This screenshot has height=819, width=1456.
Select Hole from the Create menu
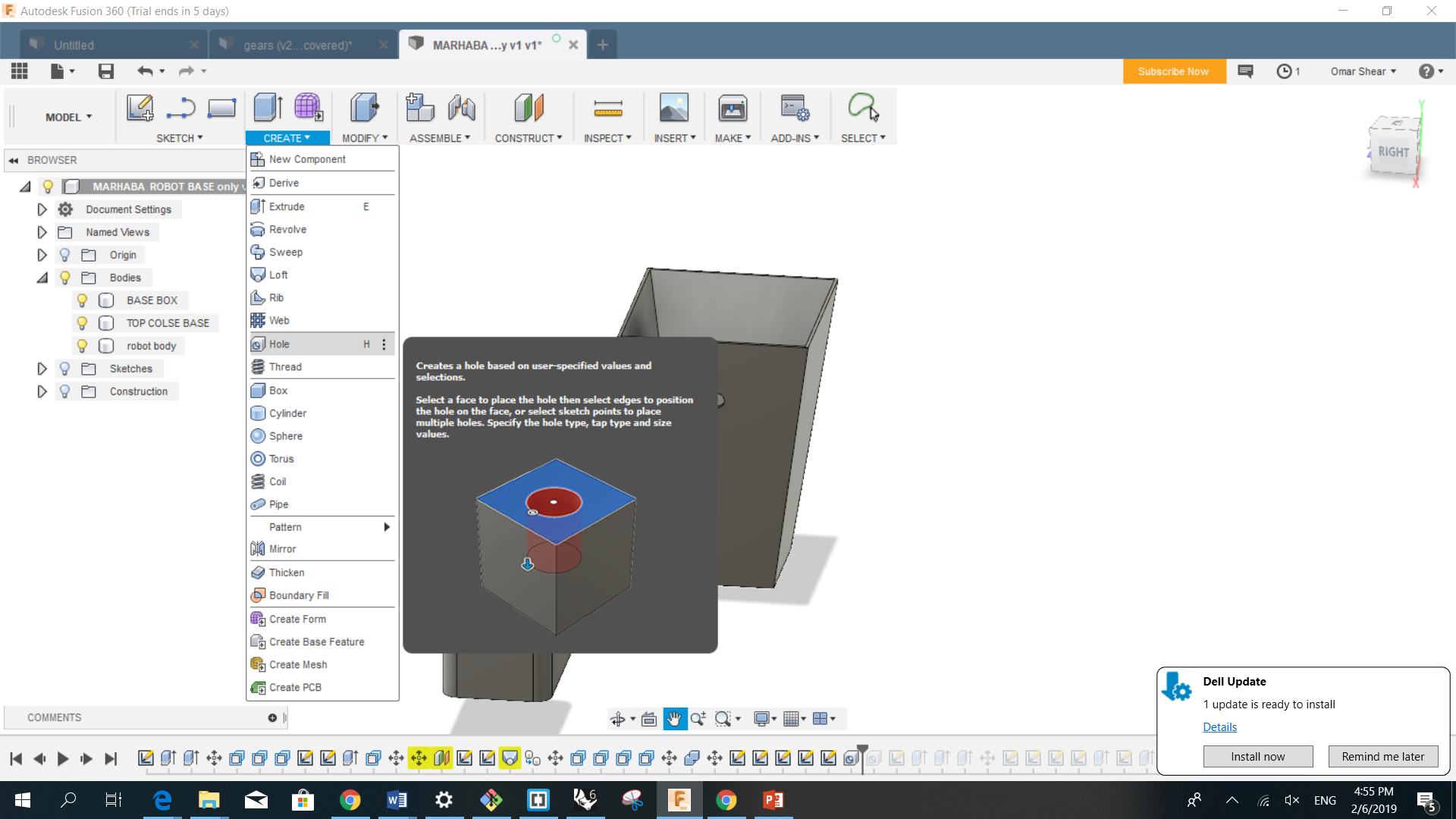coord(322,344)
